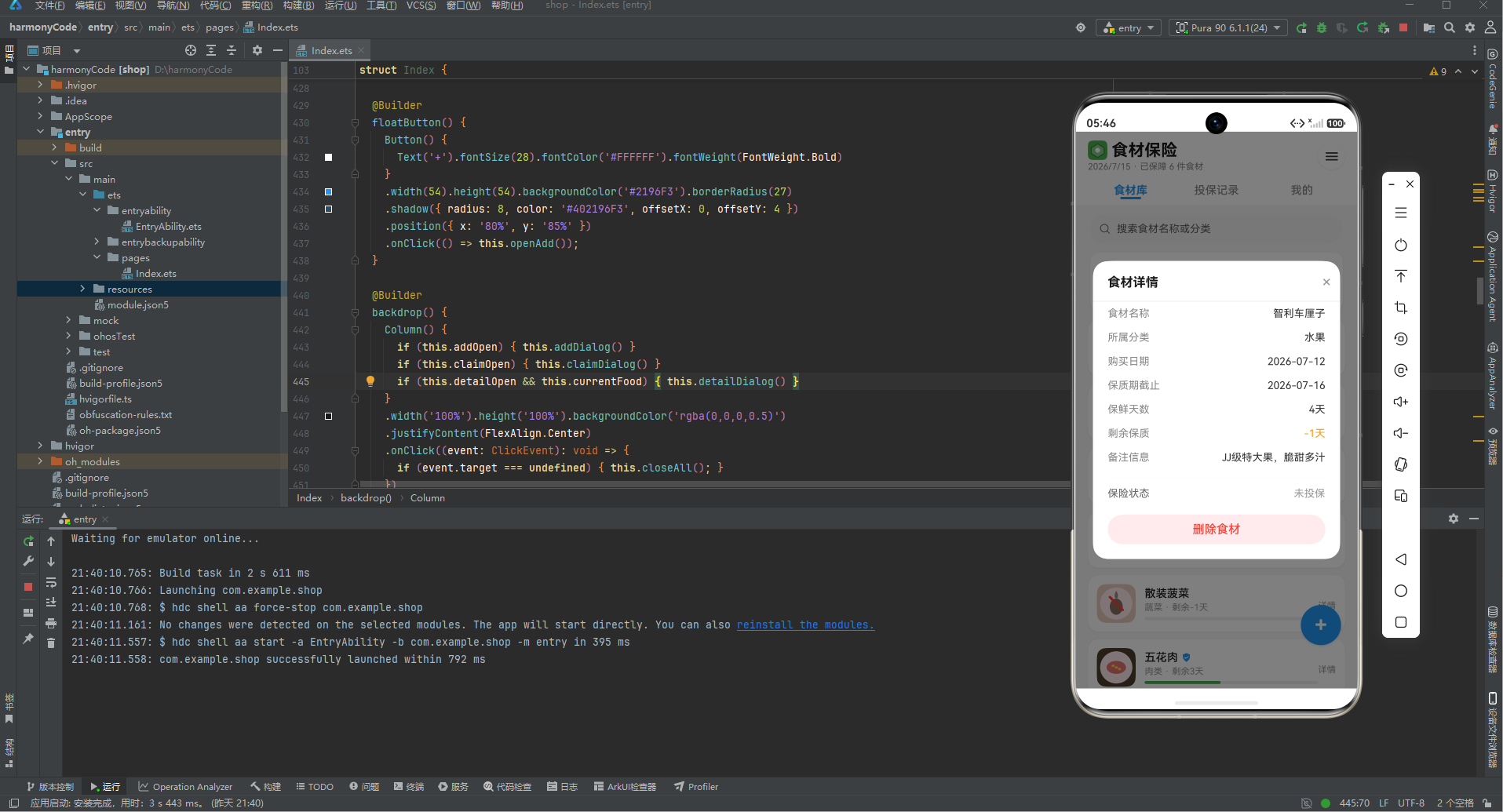Image resolution: width=1503 pixels, height=812 pixels.
Task: Switch to 投保记录 tab in phone app
Action: [1216, 190]
